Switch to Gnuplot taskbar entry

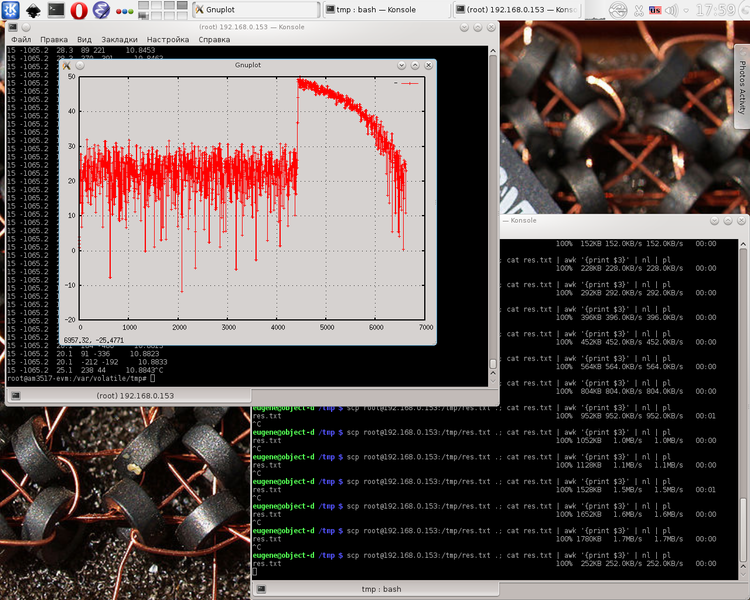click(x=256, y=10)
